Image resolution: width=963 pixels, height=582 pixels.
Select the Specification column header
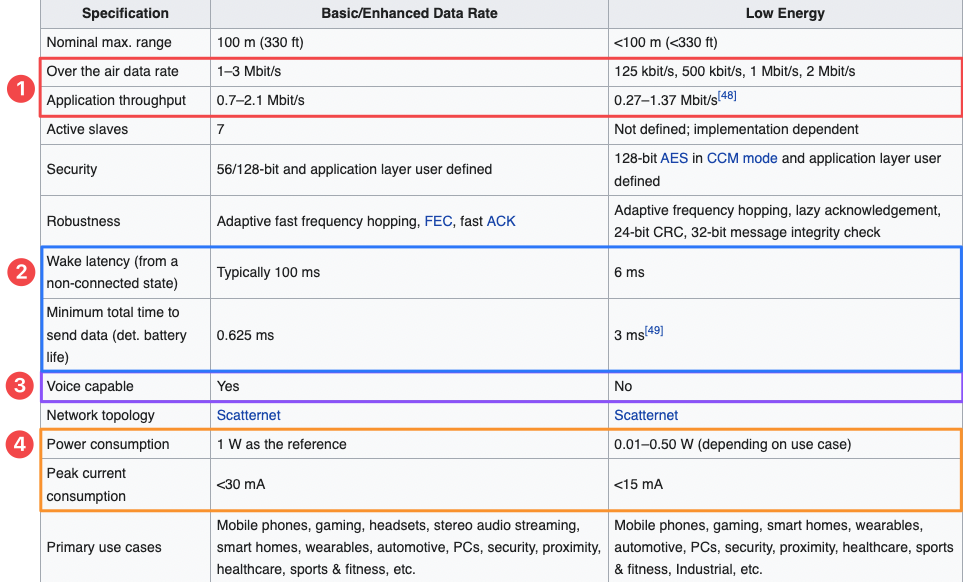[125, 13]
